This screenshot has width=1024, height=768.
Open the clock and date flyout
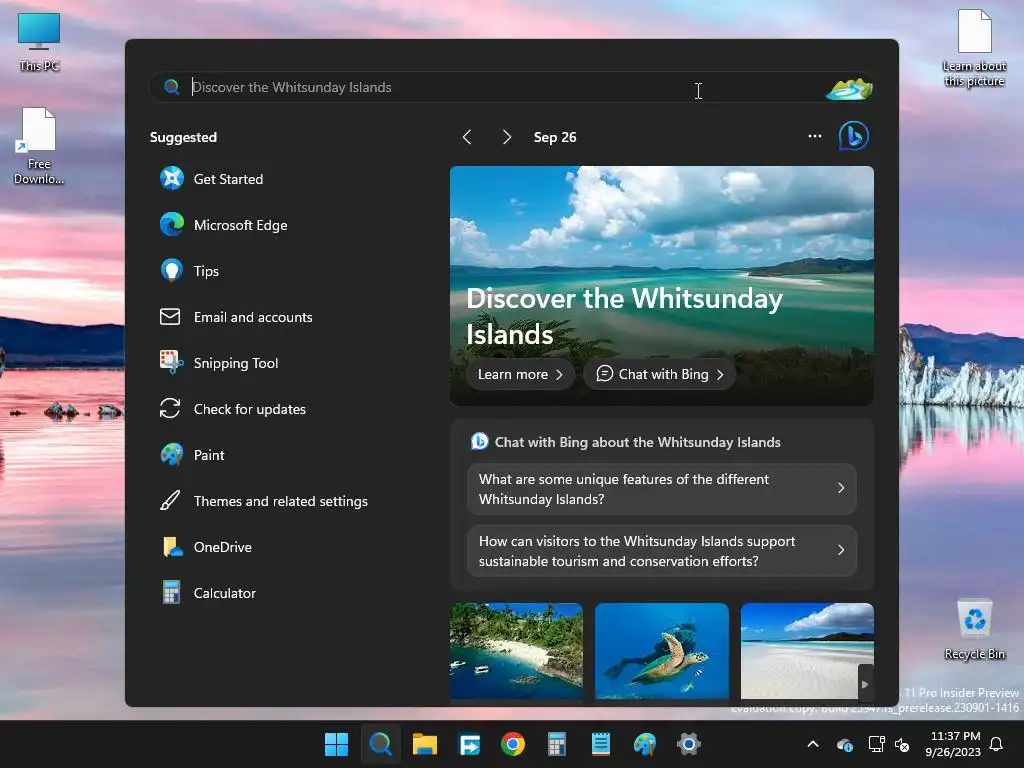(953, 744)
